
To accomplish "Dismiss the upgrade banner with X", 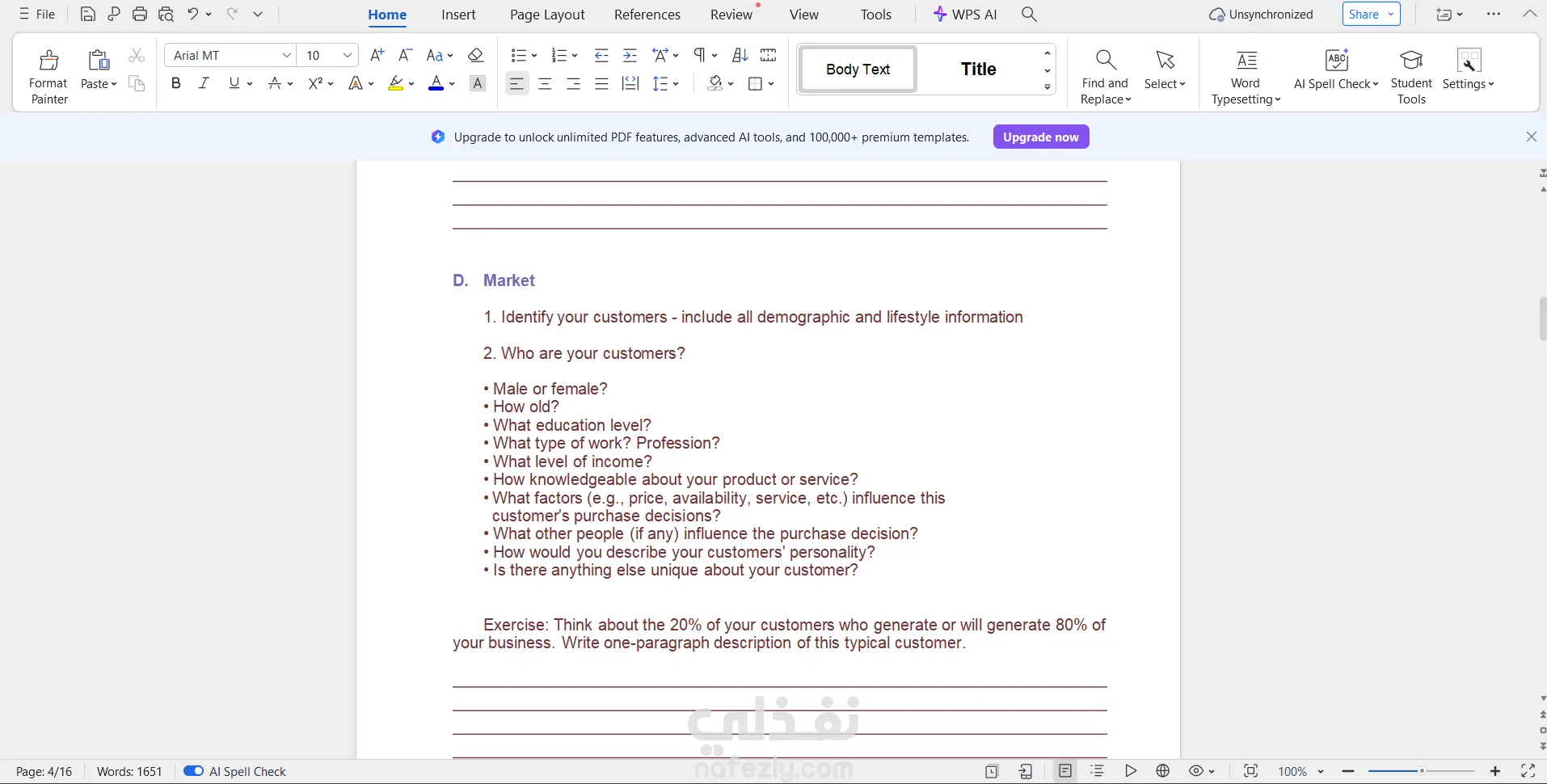I will pyautogui.click(x=1531, y=137).
